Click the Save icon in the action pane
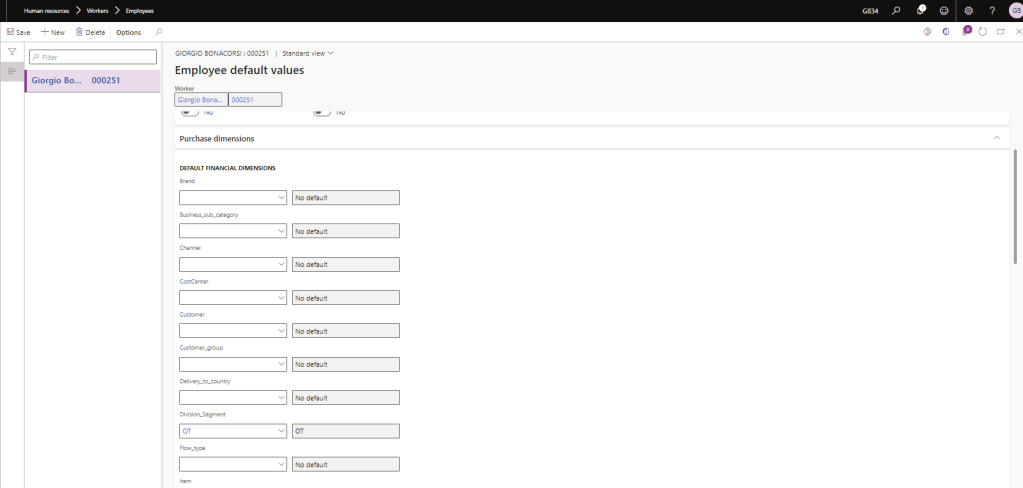This screenshot has width=1023, height=488. click(x=11, y=32)
